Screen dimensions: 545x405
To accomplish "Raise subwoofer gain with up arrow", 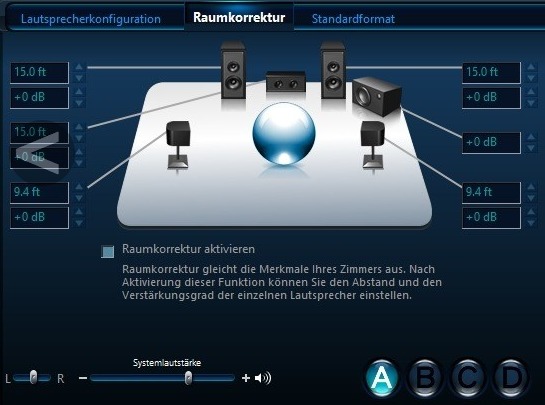I will (531, 137).
